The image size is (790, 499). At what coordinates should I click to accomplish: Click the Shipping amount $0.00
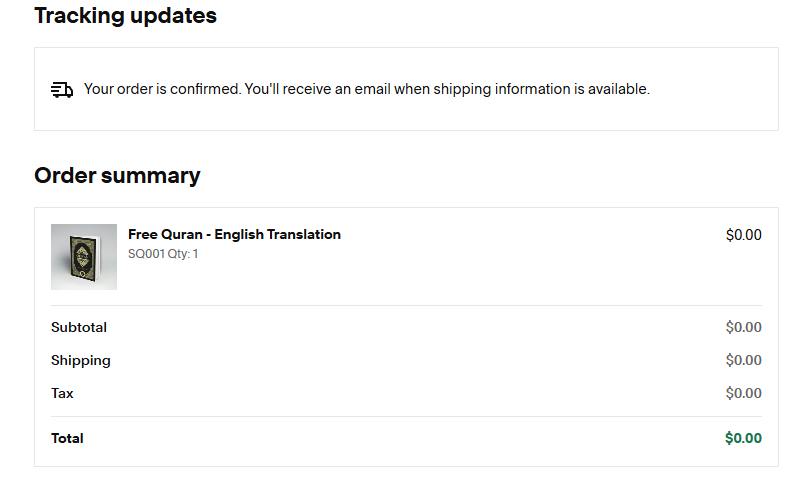coord(743,361)
